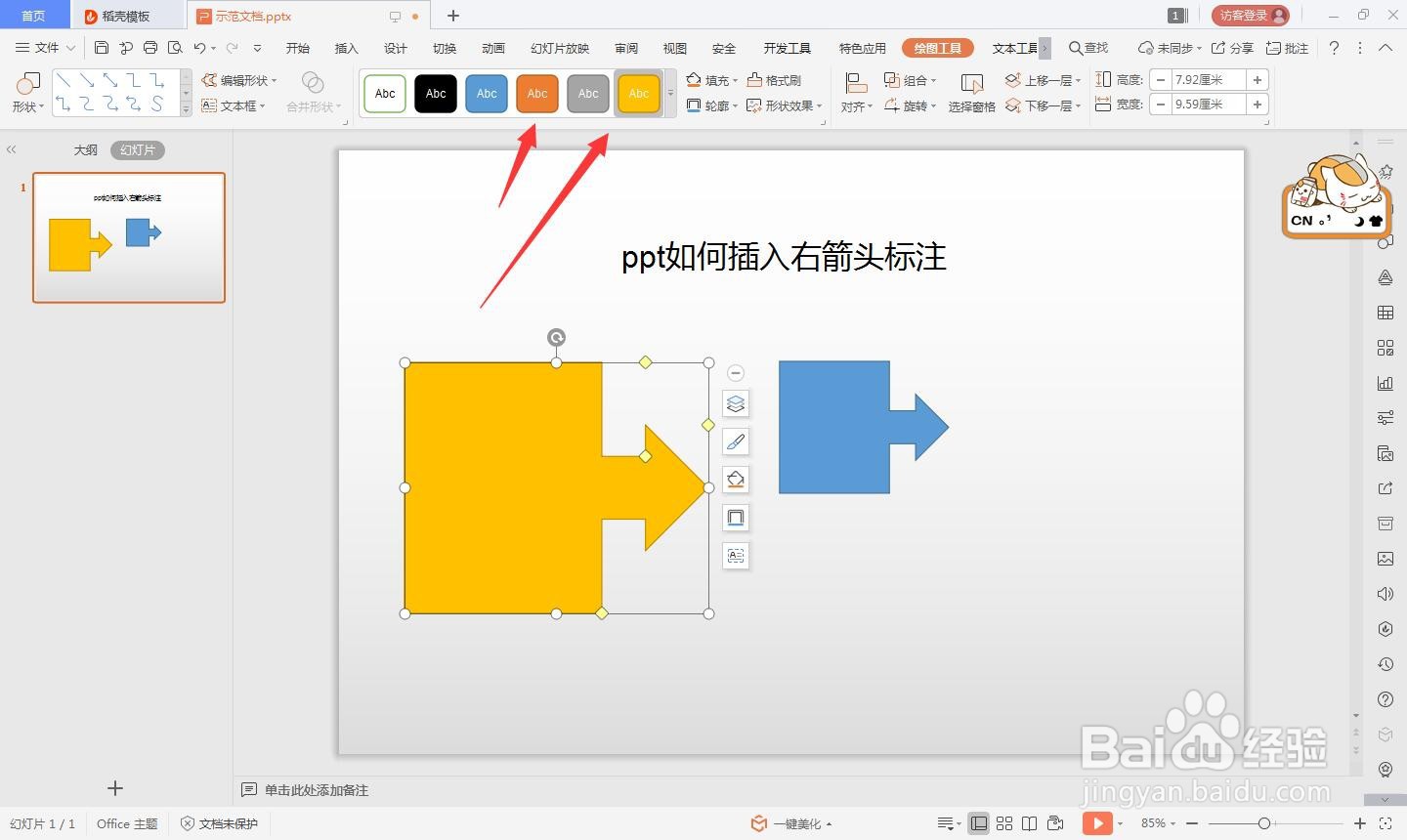Click the 访客登录 login button
Screen dimensions: 1407x840
[1248, 15]
